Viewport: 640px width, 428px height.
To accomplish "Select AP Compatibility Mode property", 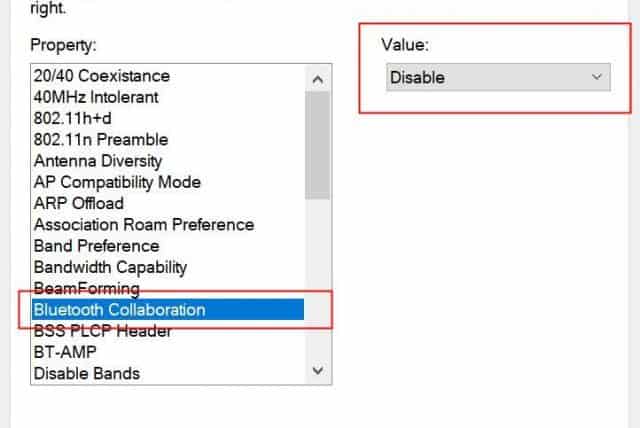I will point(117,182).
